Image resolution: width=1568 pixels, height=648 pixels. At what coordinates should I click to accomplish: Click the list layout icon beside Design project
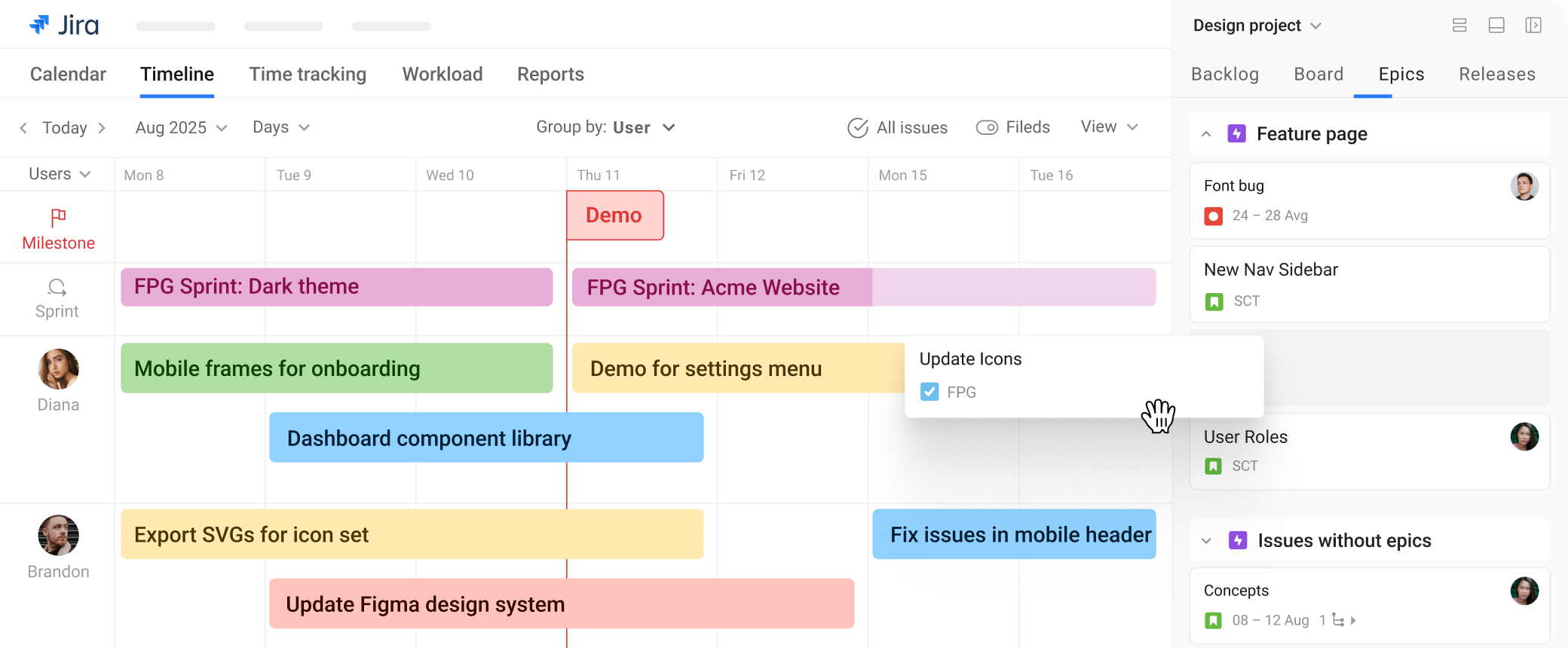click(1459, 26)
